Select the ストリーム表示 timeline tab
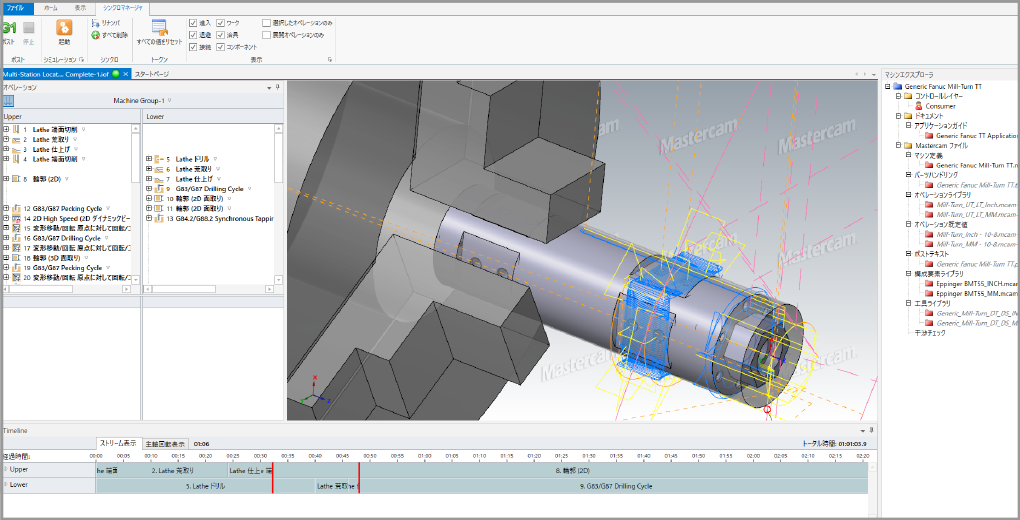Viewport: 1020px width, 520px height. tap(118, 443)
